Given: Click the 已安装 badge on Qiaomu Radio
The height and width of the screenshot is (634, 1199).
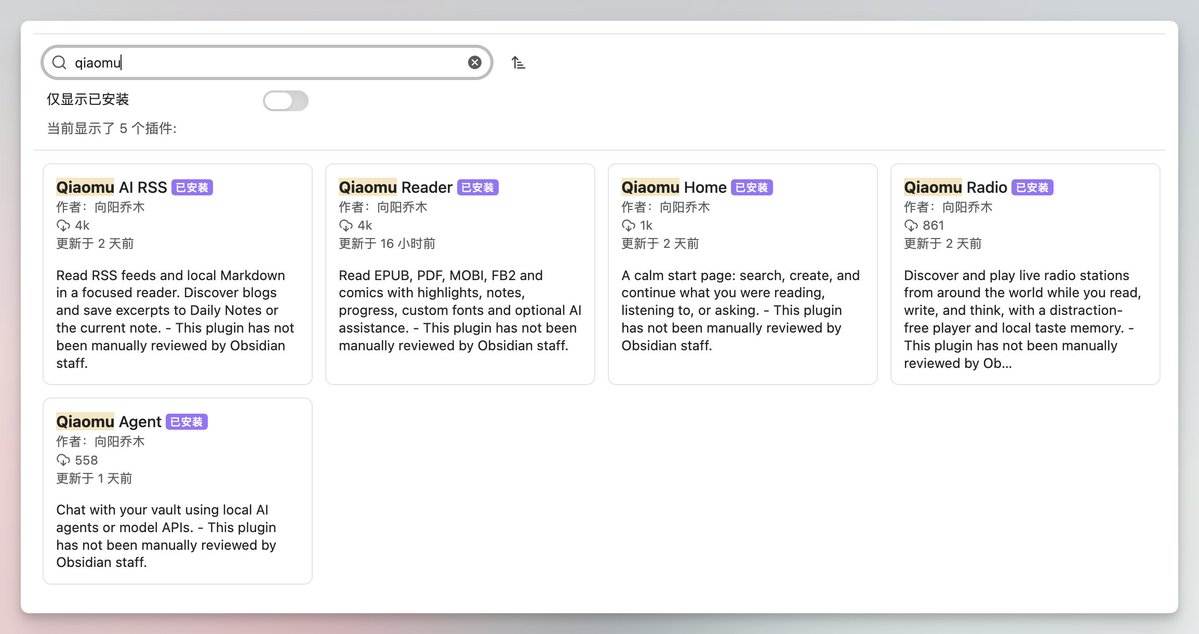Looking at the screenshot, I should [1032, 187].
